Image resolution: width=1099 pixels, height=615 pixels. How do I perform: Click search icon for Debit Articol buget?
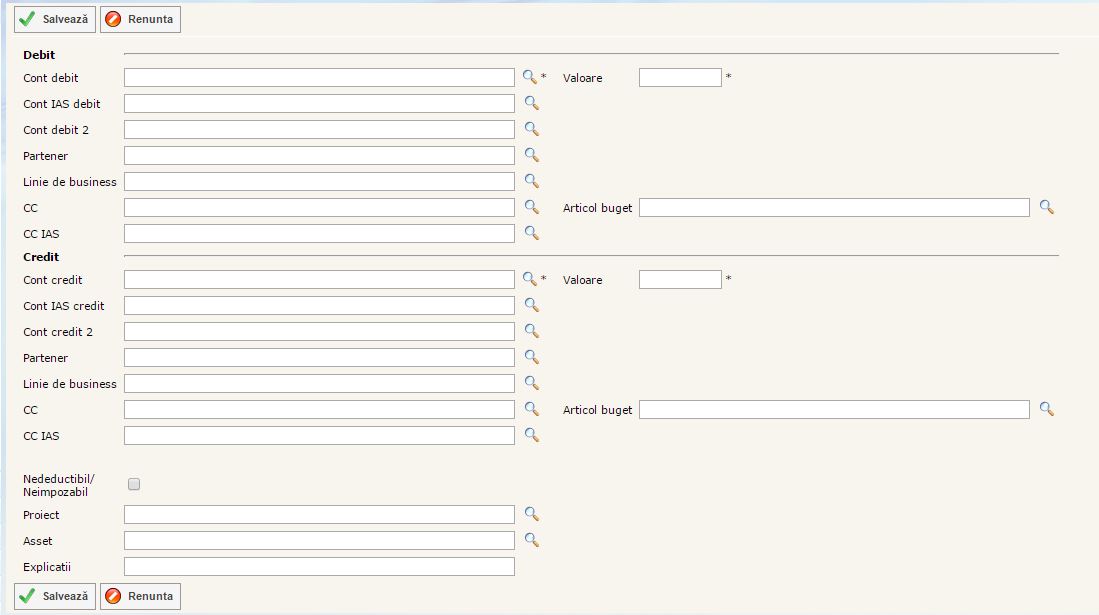click(1046, 207)
